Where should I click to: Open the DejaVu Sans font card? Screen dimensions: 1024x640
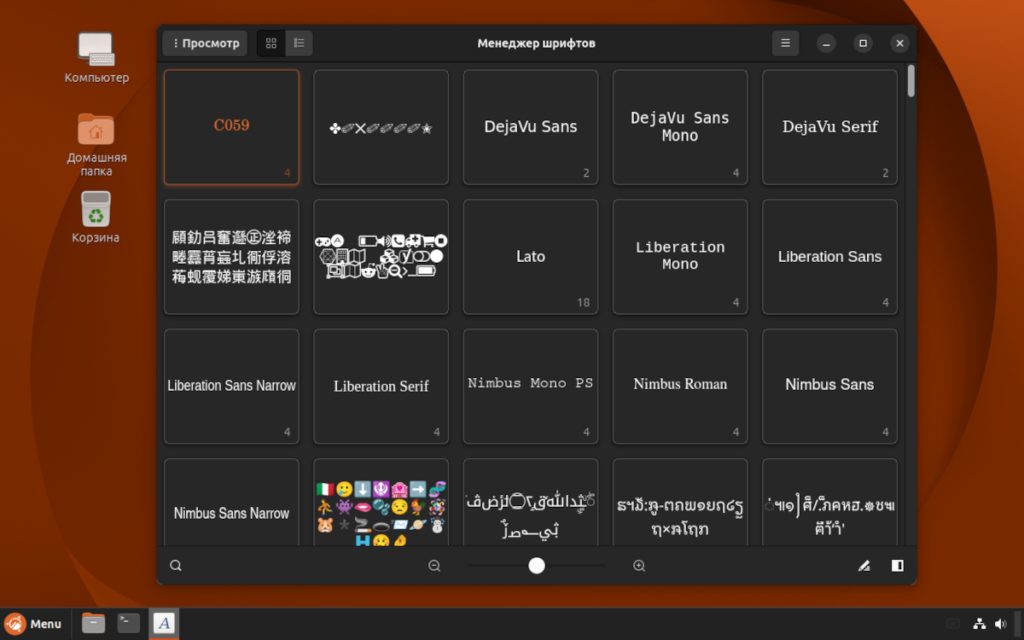pos(530,127)
